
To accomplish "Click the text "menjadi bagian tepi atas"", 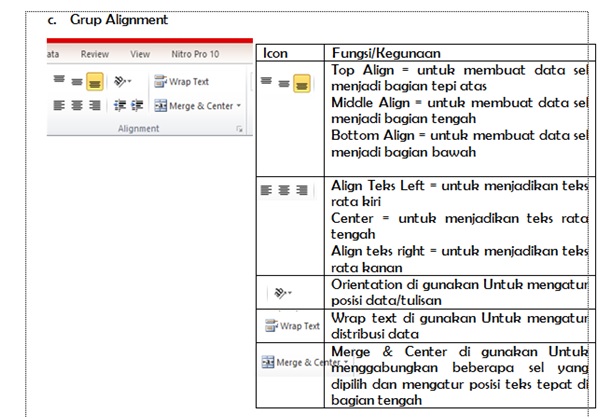I will point(409,86).
